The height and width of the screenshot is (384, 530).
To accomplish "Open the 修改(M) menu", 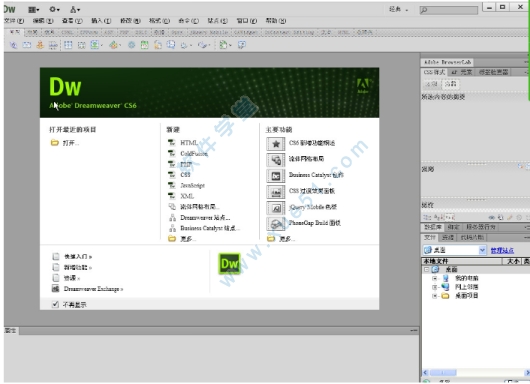I will click(130, 21).
